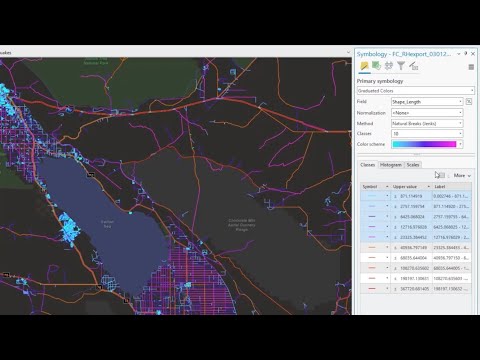
Task: Click line symbol in the 40936.797149 row
Action: click(x=372, y=247)
